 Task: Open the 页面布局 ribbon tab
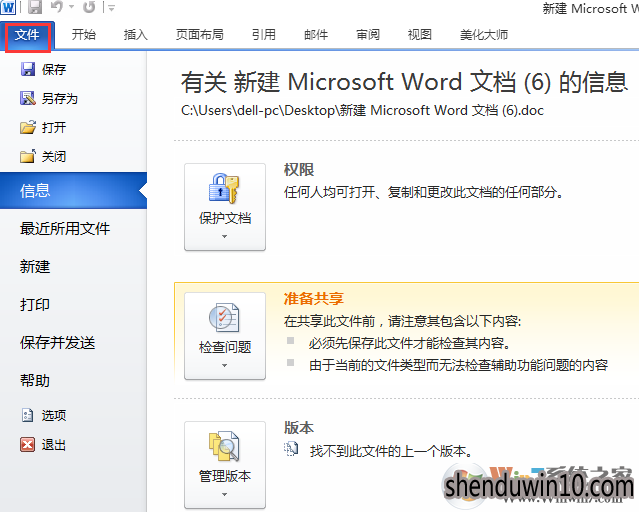pos(200,35)
